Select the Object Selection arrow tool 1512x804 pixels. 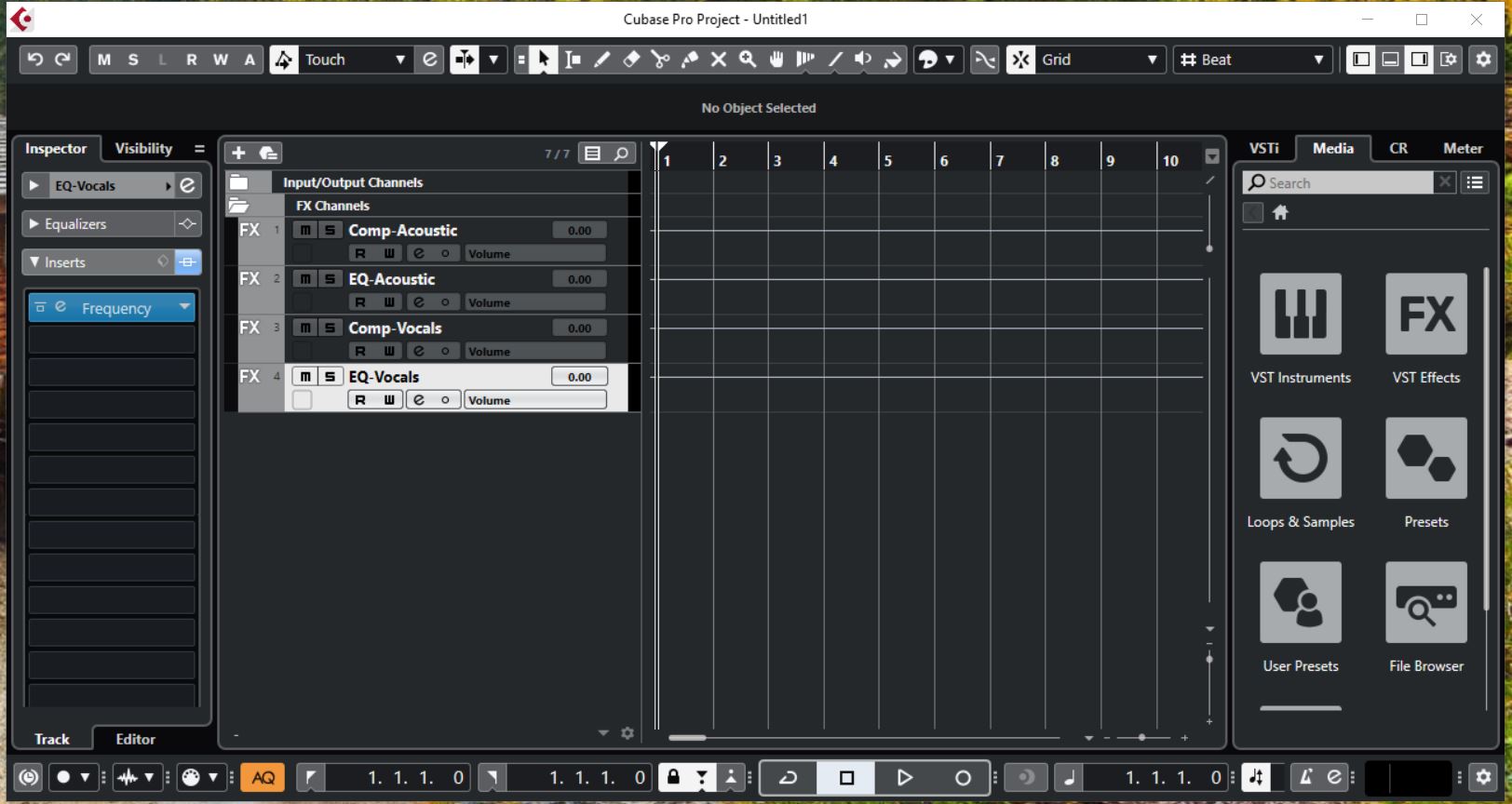544,60
